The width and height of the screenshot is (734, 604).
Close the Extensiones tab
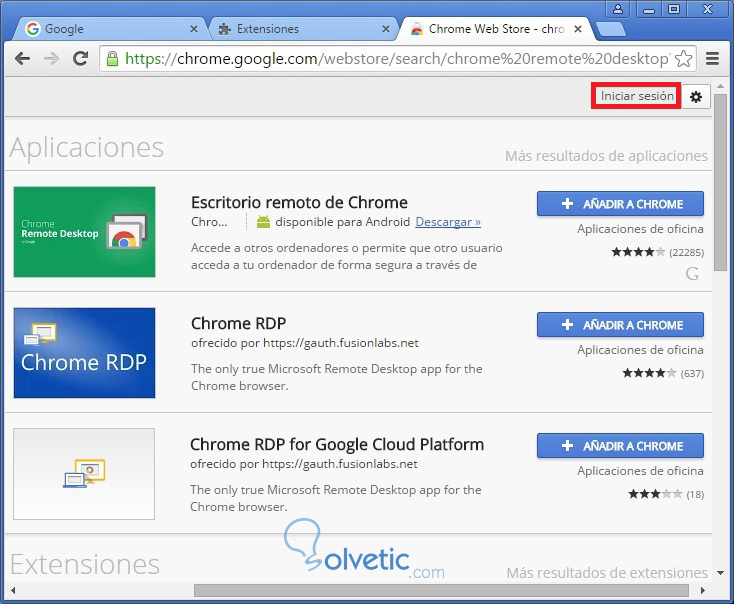[386, 29]
